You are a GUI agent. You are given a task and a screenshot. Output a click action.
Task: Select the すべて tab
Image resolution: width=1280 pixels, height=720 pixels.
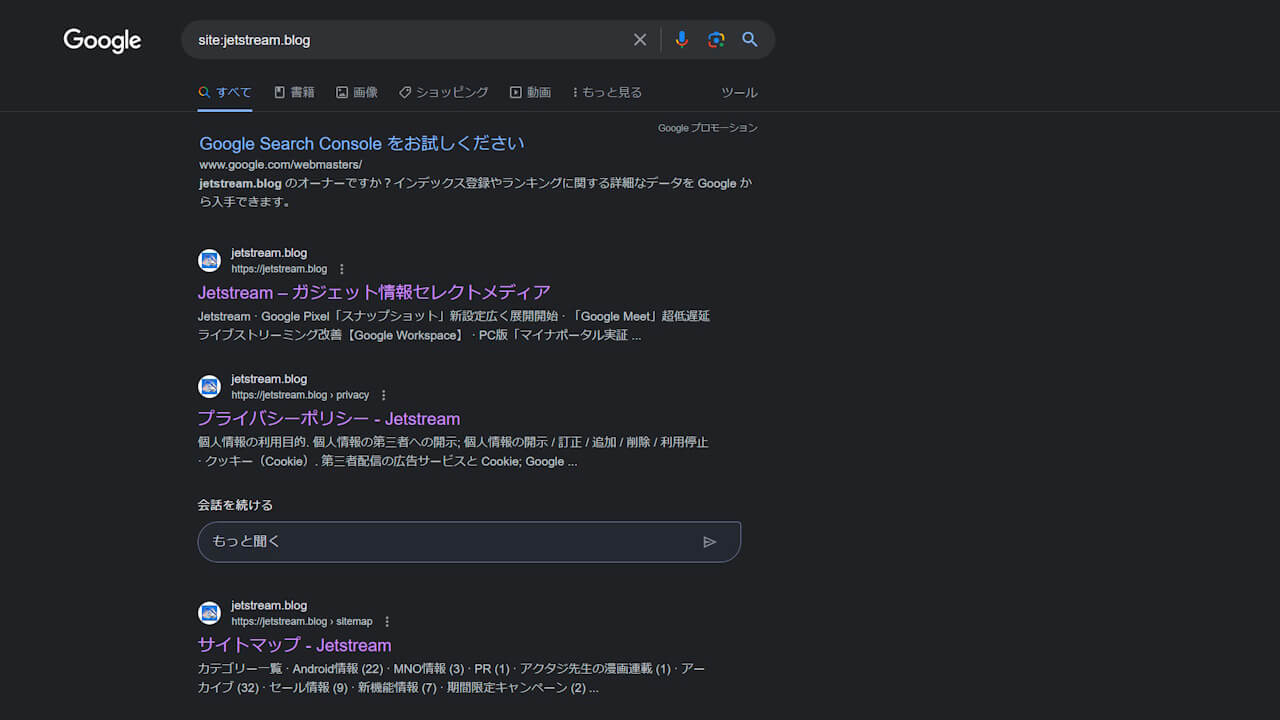(225, 92)
